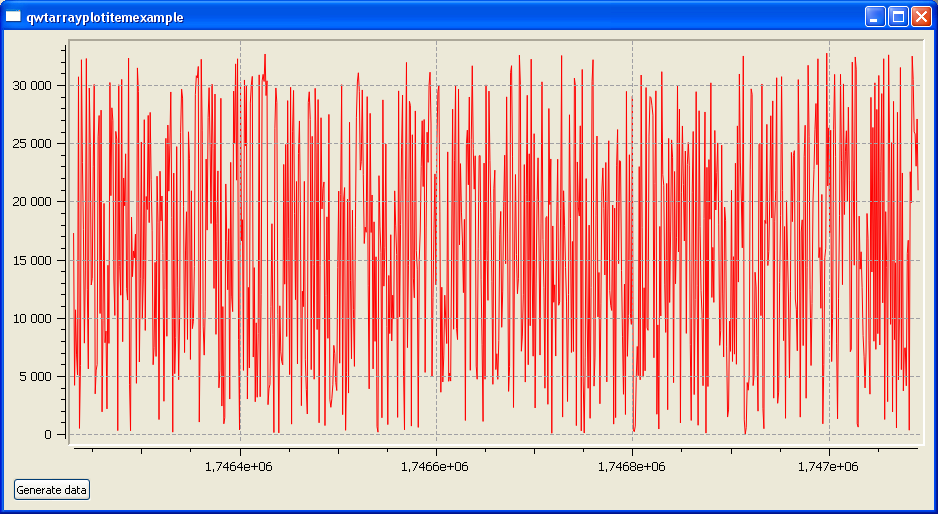Viewport: 938px width, 514px height.
Task: Click the 1,7464e+06 x-axis label
Action: (x=239, y=467)
